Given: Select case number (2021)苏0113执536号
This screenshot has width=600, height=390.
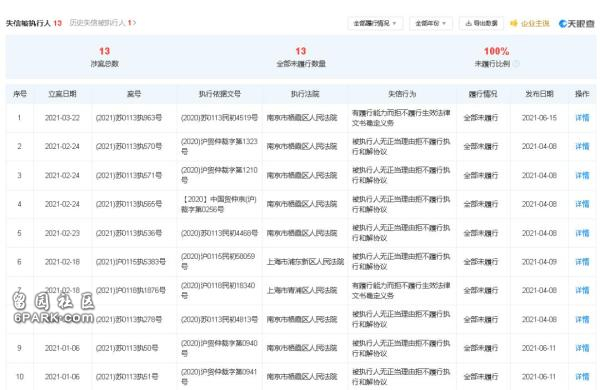Looking at the screenshot, I should tap(129, 233).
